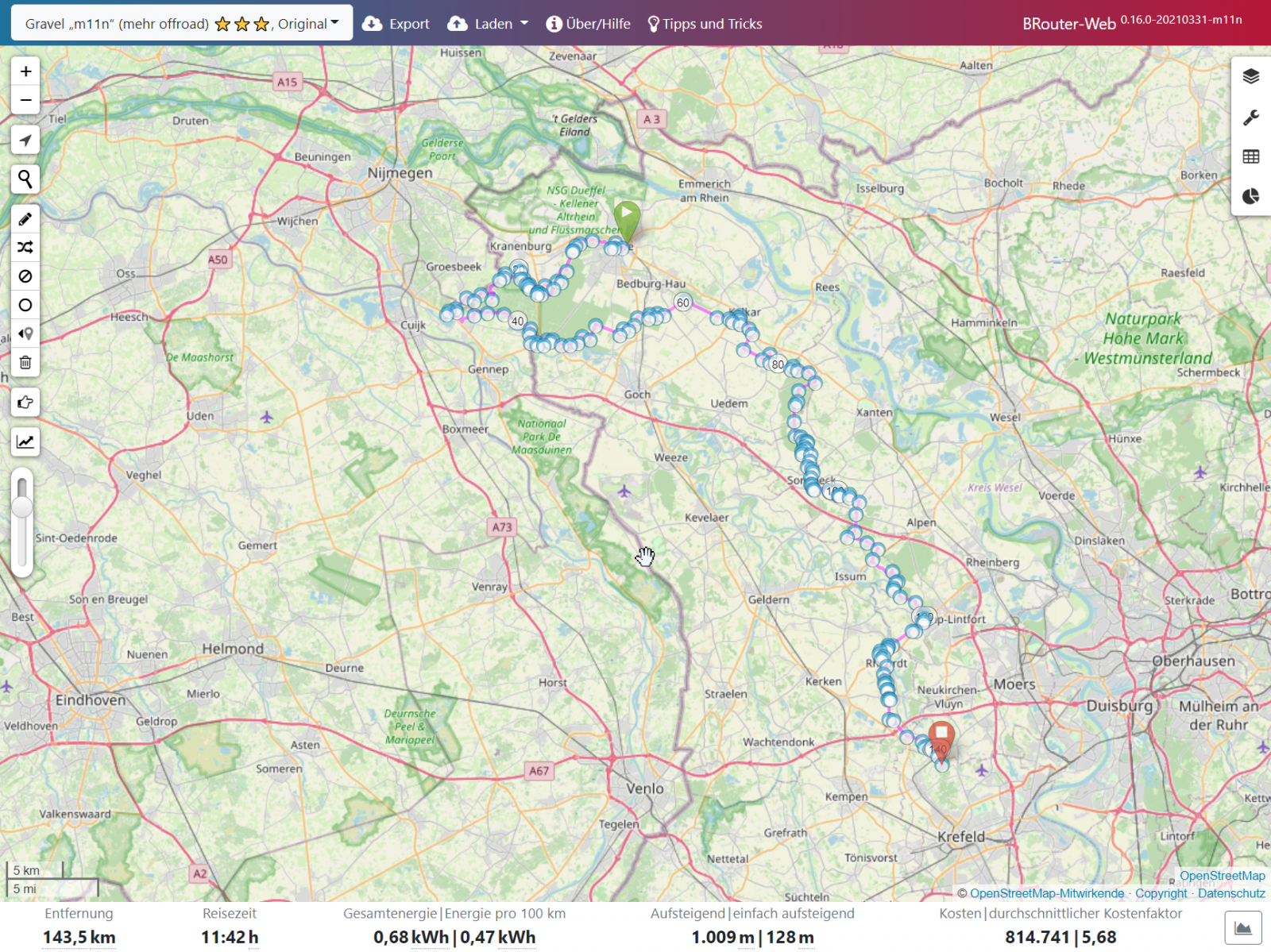
Task: Delete route with trash icon
Action: (x=25, y=362)
